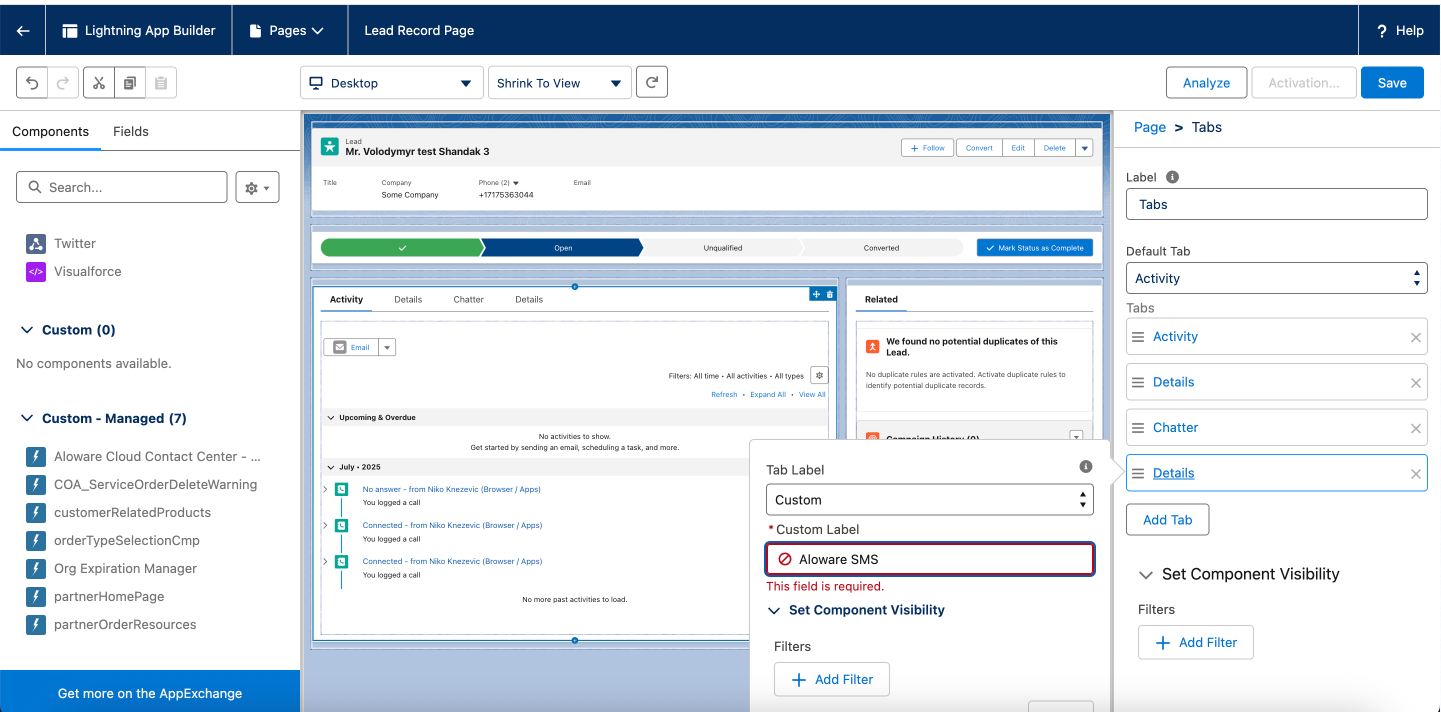Collapse Set Component Visibility in right panel
The image size is (1441, 712).
tap(1146, 575)
